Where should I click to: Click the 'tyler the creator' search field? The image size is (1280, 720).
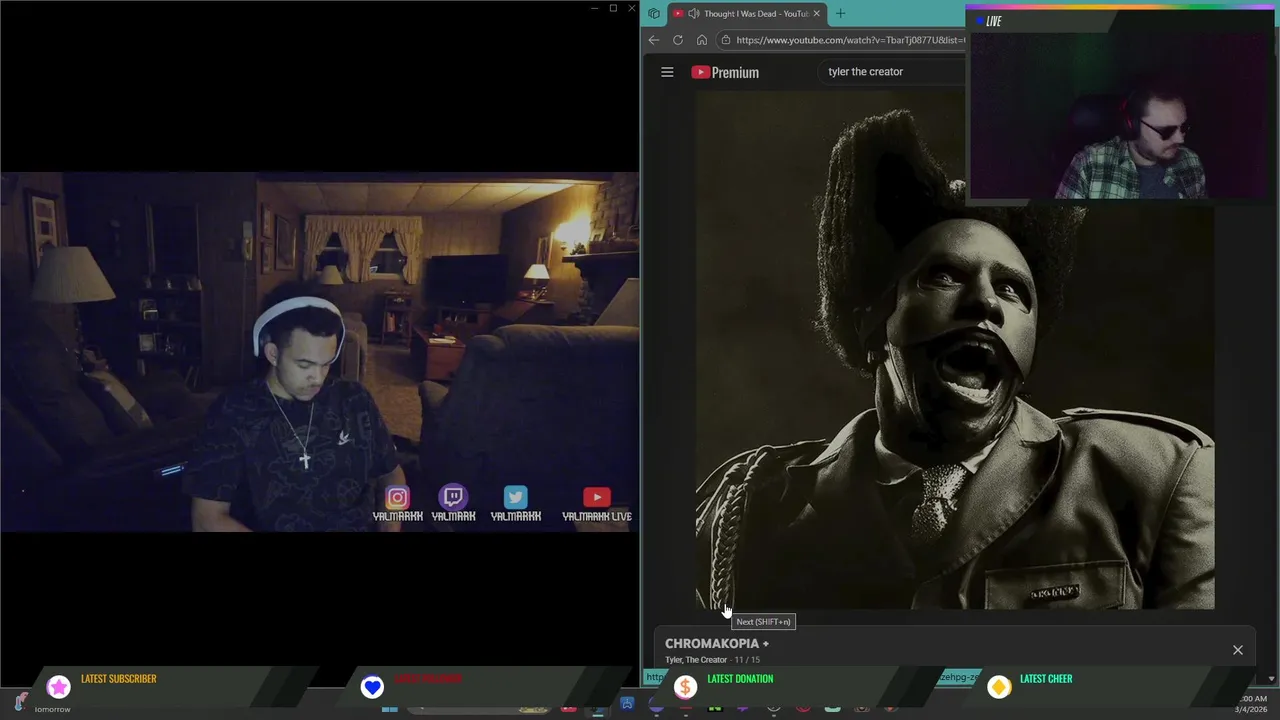pos(890,72)
